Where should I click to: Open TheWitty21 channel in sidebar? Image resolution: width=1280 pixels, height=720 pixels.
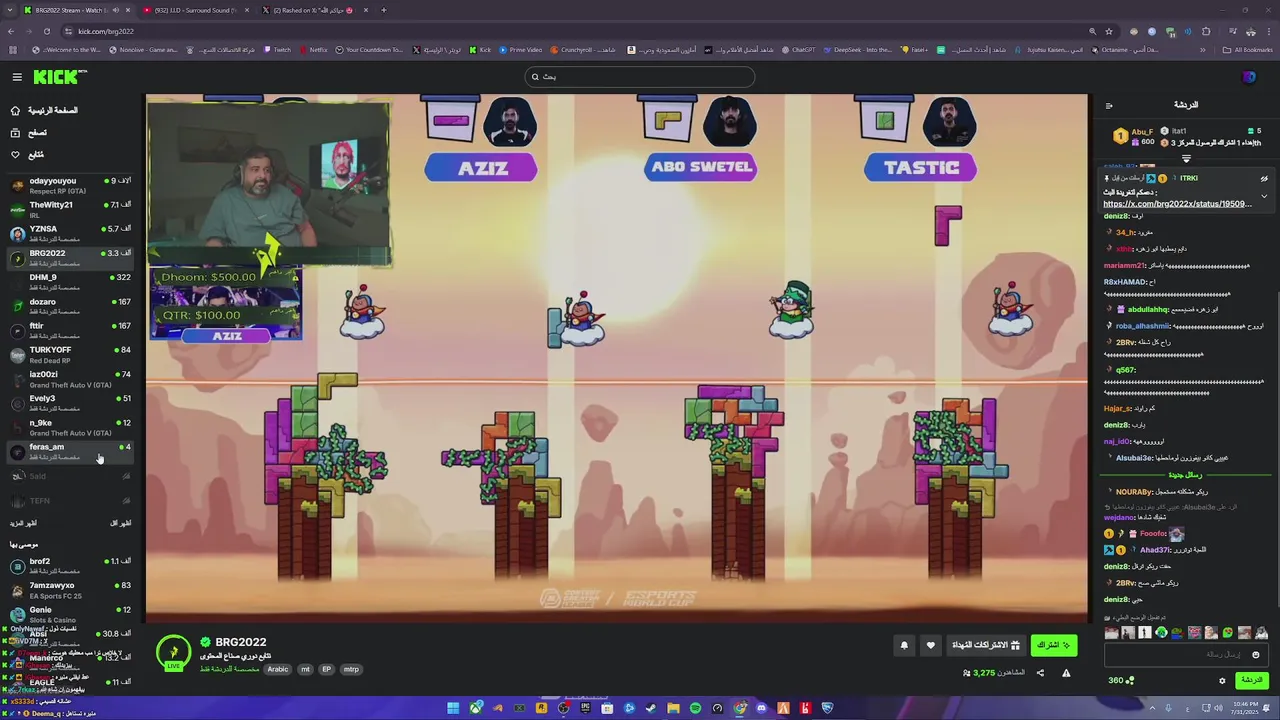(x=70, y=209)
